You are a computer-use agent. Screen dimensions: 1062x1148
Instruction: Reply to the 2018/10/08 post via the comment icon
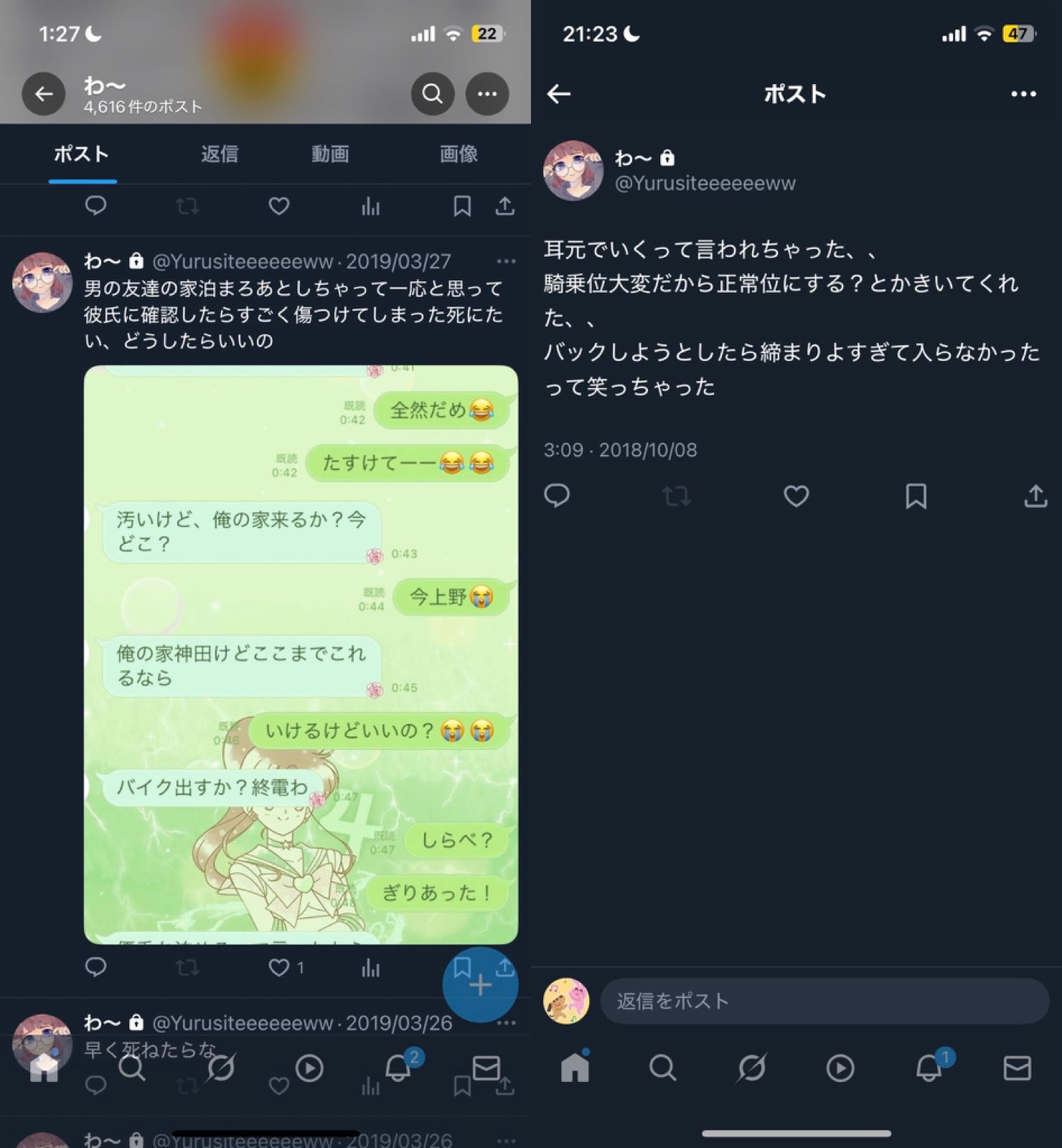coord(557,496)
